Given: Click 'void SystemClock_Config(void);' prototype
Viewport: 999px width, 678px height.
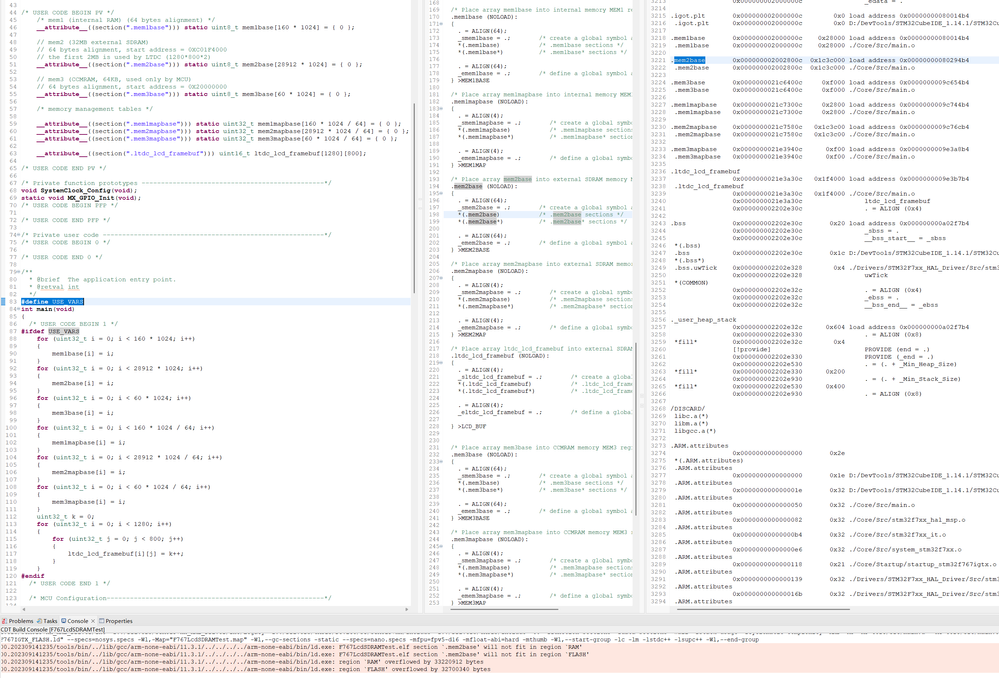Looking at the screenshot, I should (x=79, y=191).
